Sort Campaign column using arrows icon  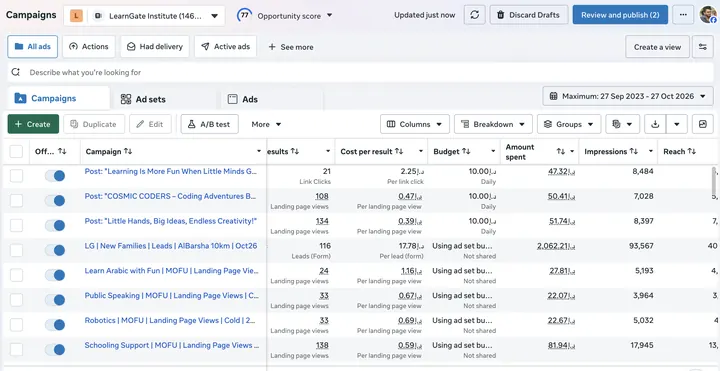128,152
